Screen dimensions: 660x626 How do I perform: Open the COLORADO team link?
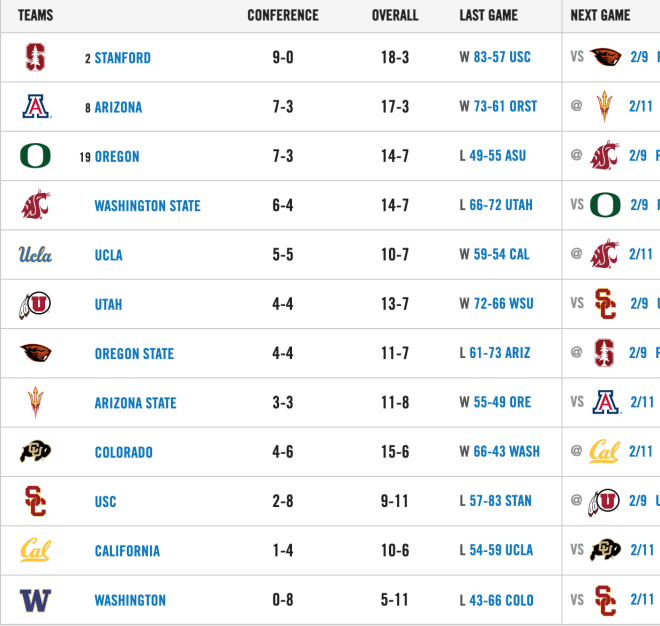[x=123, y=452]
